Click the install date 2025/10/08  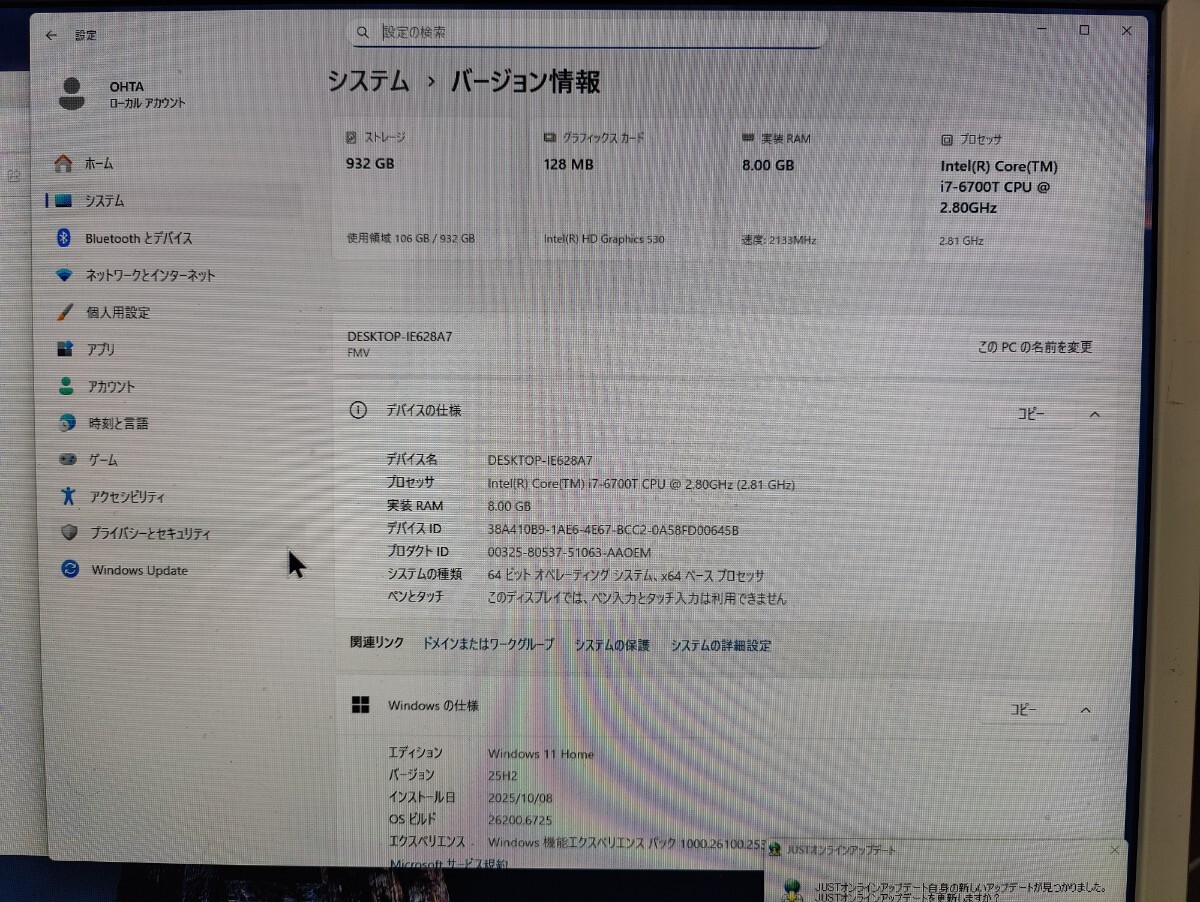[x=520, y=798]
